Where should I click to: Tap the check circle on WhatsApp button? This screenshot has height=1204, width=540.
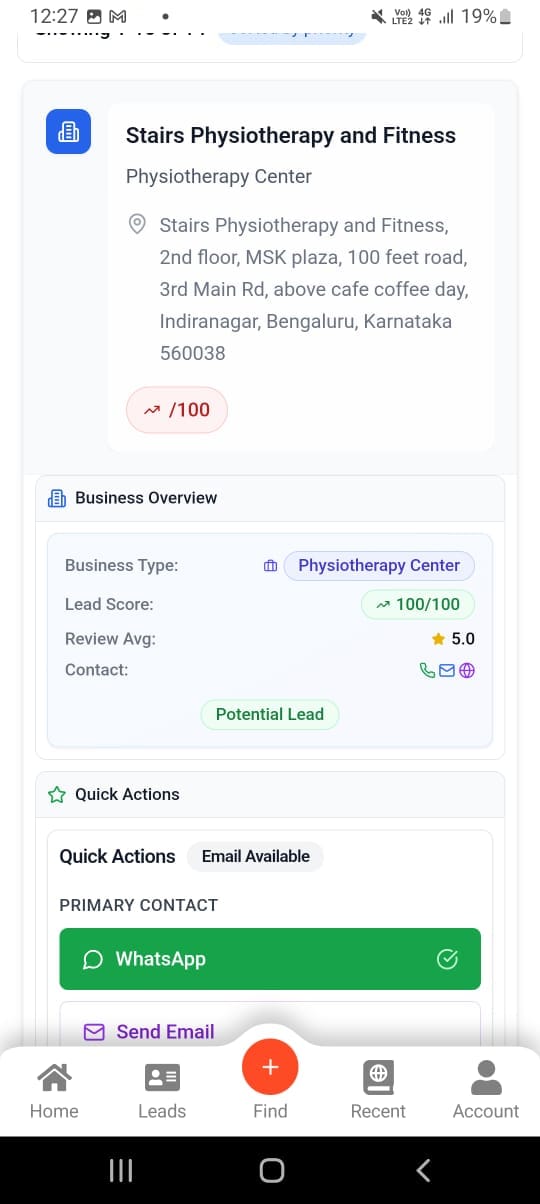pyautogui.click(x=448, y=960)
